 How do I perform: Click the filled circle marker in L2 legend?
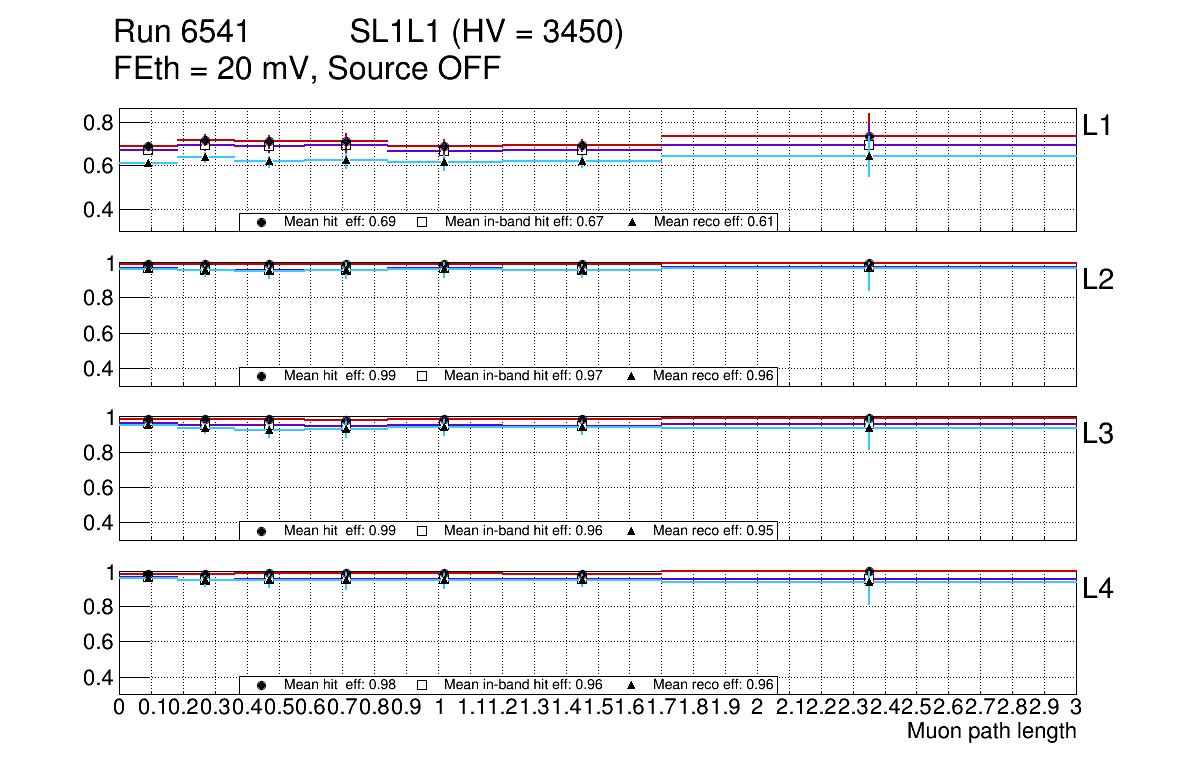pos(261,376)
